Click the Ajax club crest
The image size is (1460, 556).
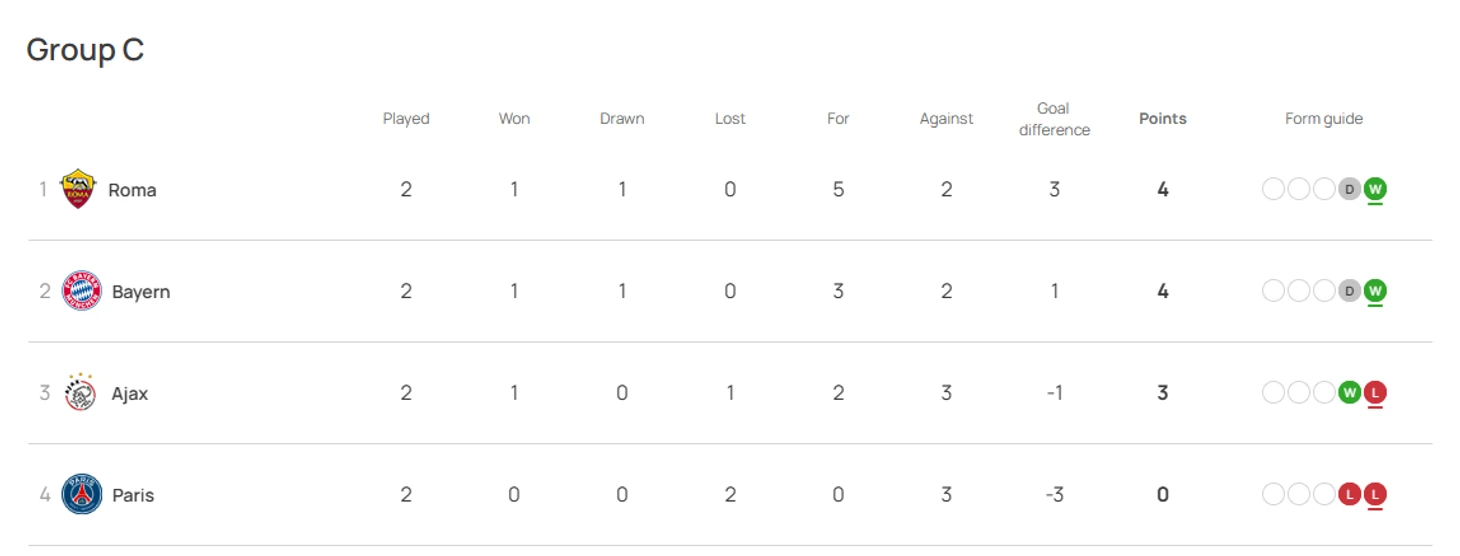[x=80, y=393]
